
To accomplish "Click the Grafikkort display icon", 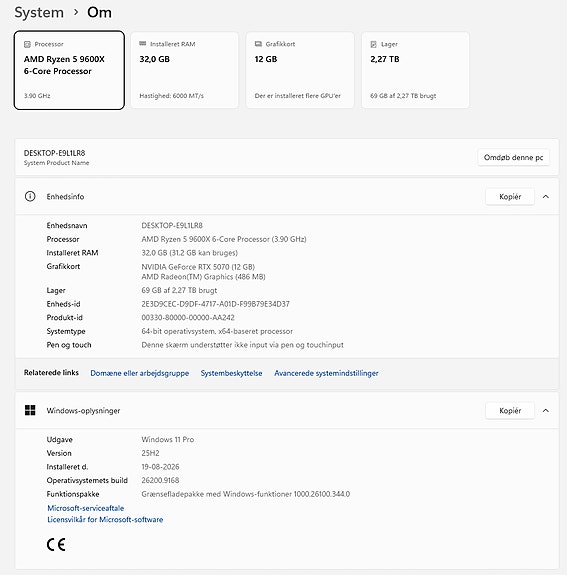I will (258, 44).
